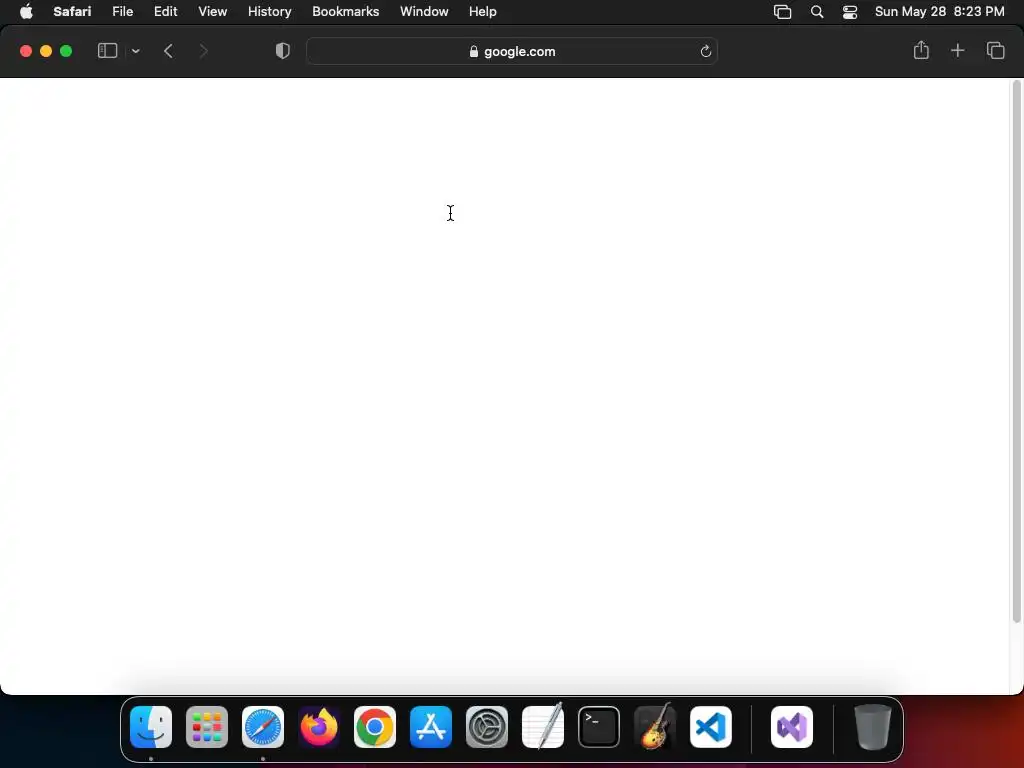
Task: Open Spotlight search from the menu bar
Action: point(817,12)
